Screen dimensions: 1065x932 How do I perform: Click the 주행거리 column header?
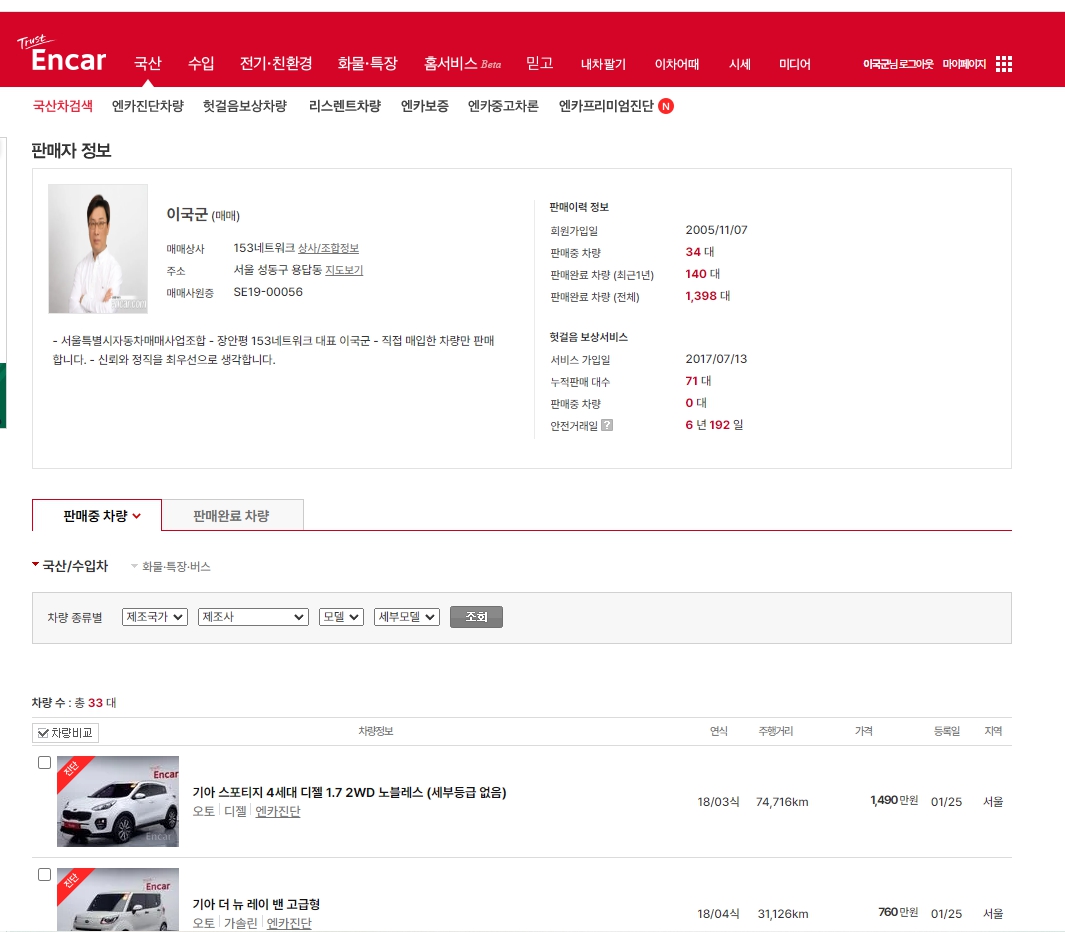(x=776, y=731)
